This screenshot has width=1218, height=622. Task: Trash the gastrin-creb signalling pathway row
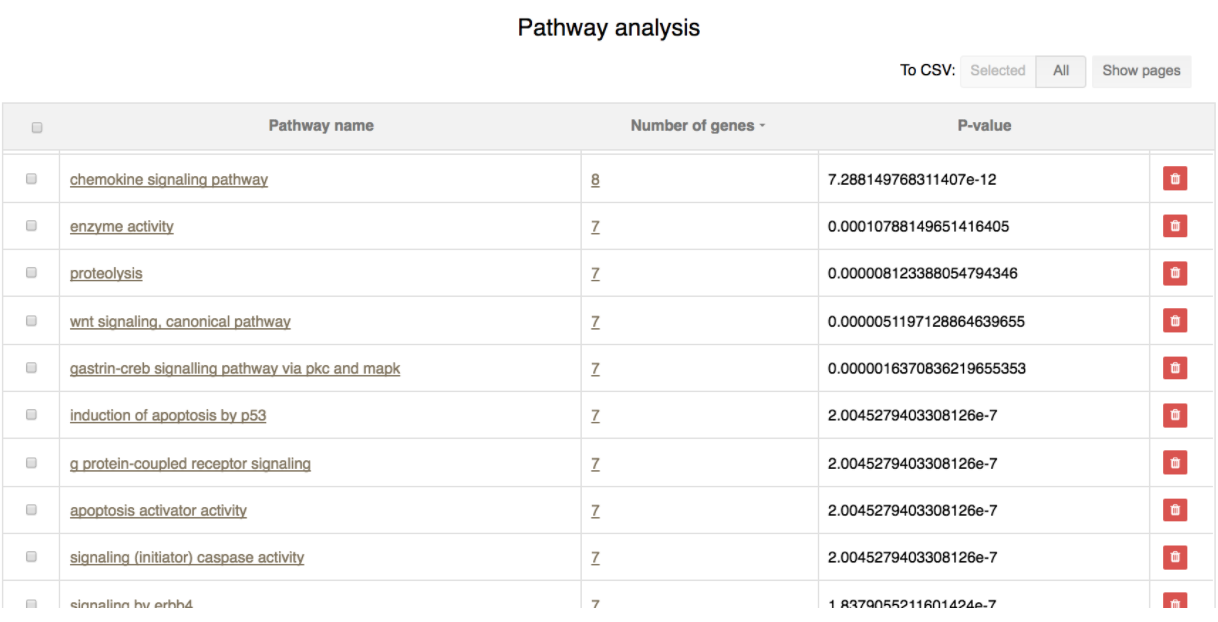coord(1175,368)
